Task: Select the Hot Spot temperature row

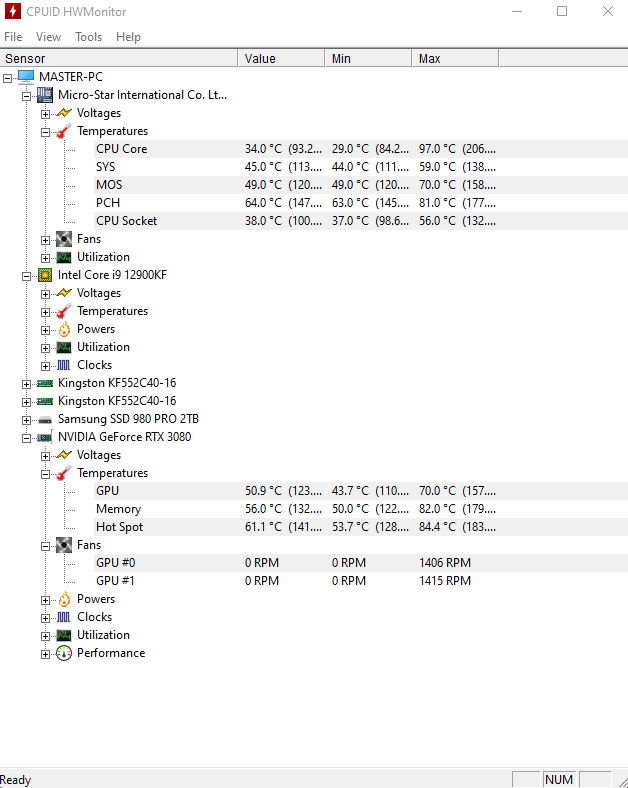Action: (x=361, y=527)
